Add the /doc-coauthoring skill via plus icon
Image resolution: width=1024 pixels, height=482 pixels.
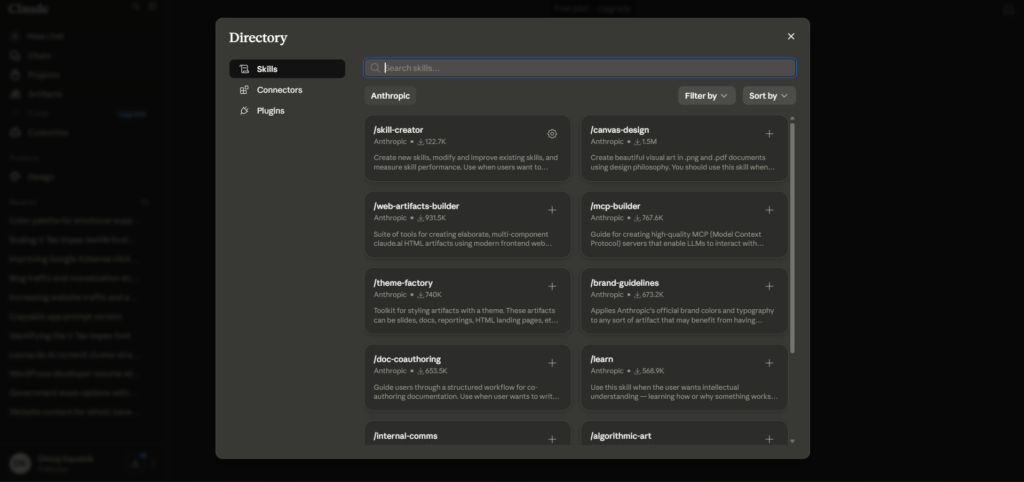tap(552, 363)
